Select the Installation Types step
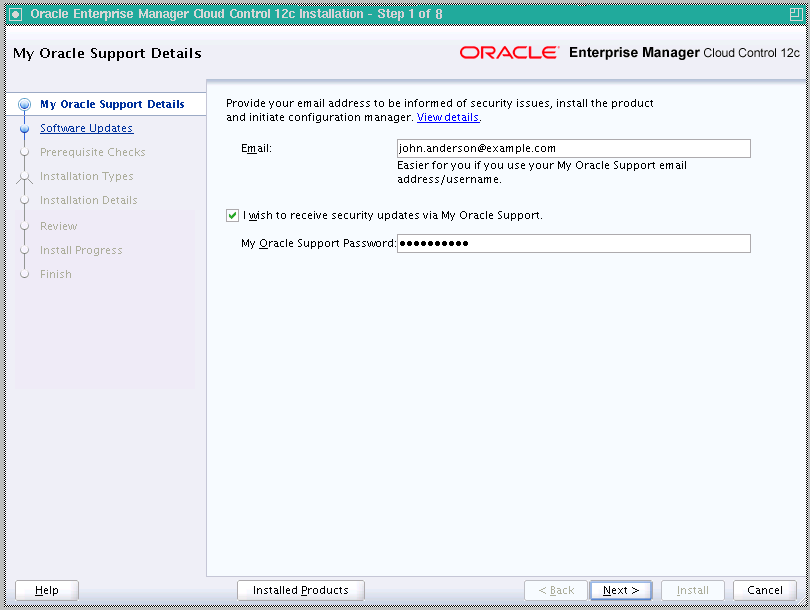 tap(86, 176)
